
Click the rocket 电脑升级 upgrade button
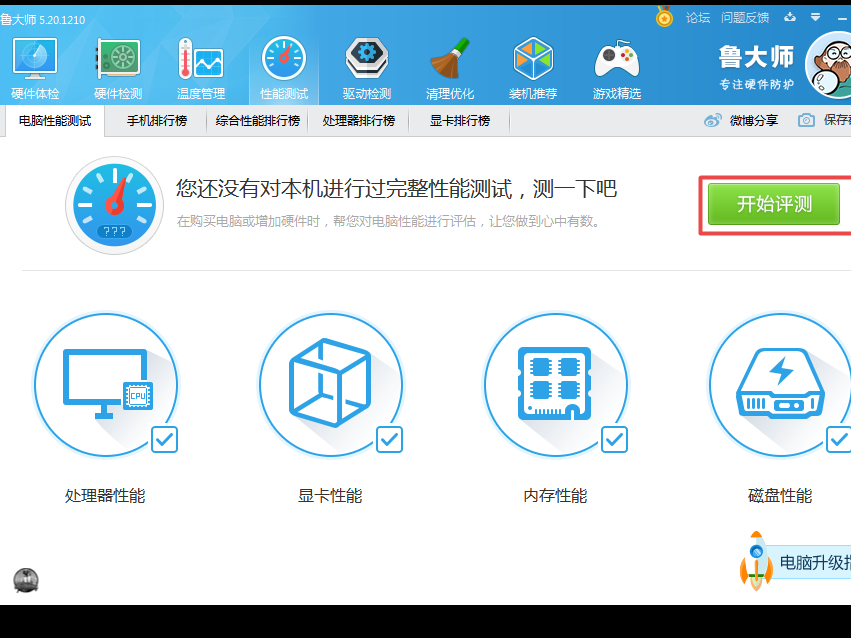click(x=796, y=562)
